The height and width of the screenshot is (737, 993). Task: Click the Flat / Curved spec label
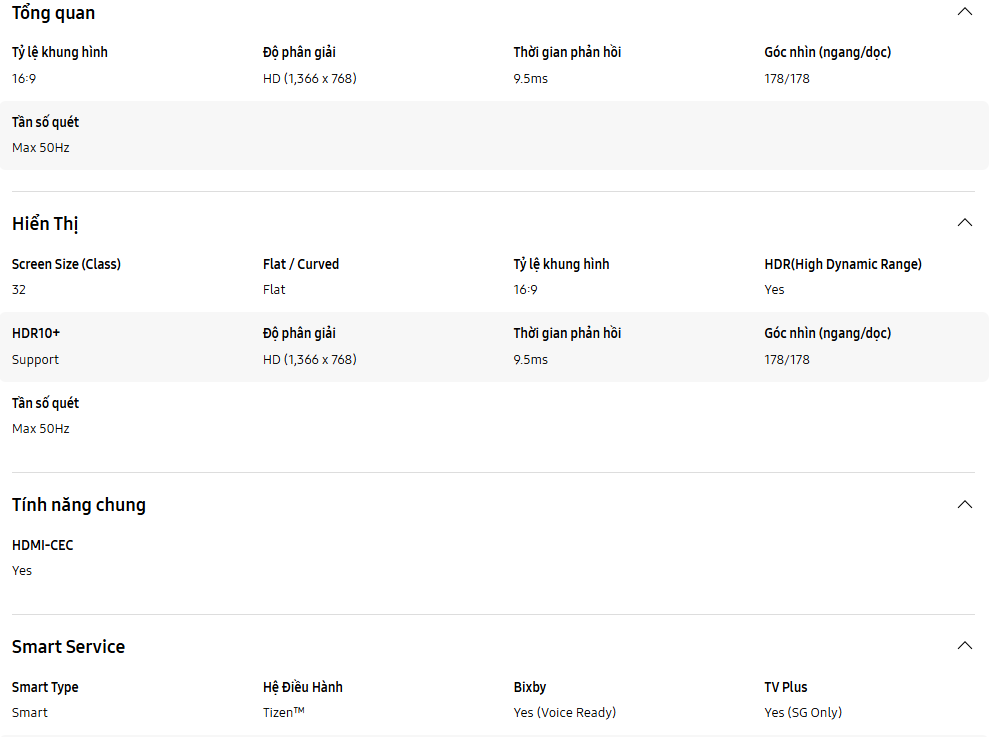[301, 264]
